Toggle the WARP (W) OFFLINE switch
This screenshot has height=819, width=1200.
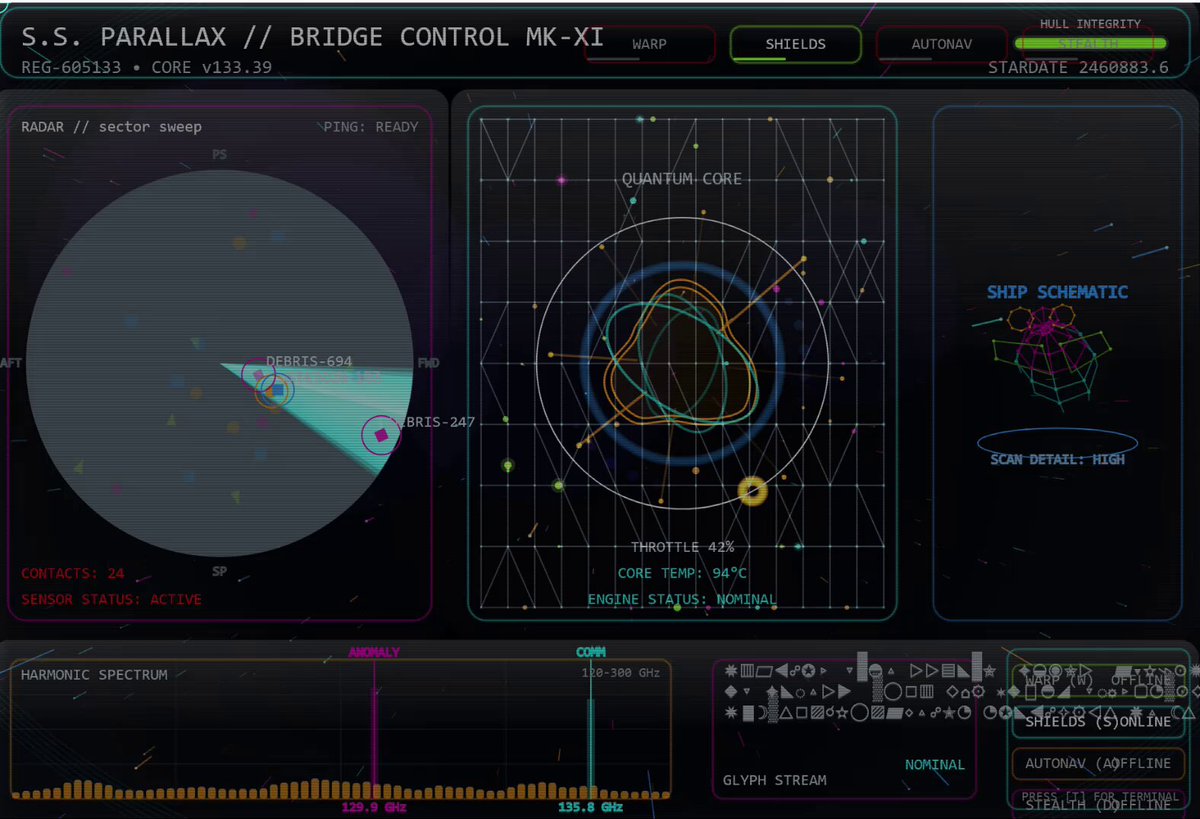tap(1098, 680)
